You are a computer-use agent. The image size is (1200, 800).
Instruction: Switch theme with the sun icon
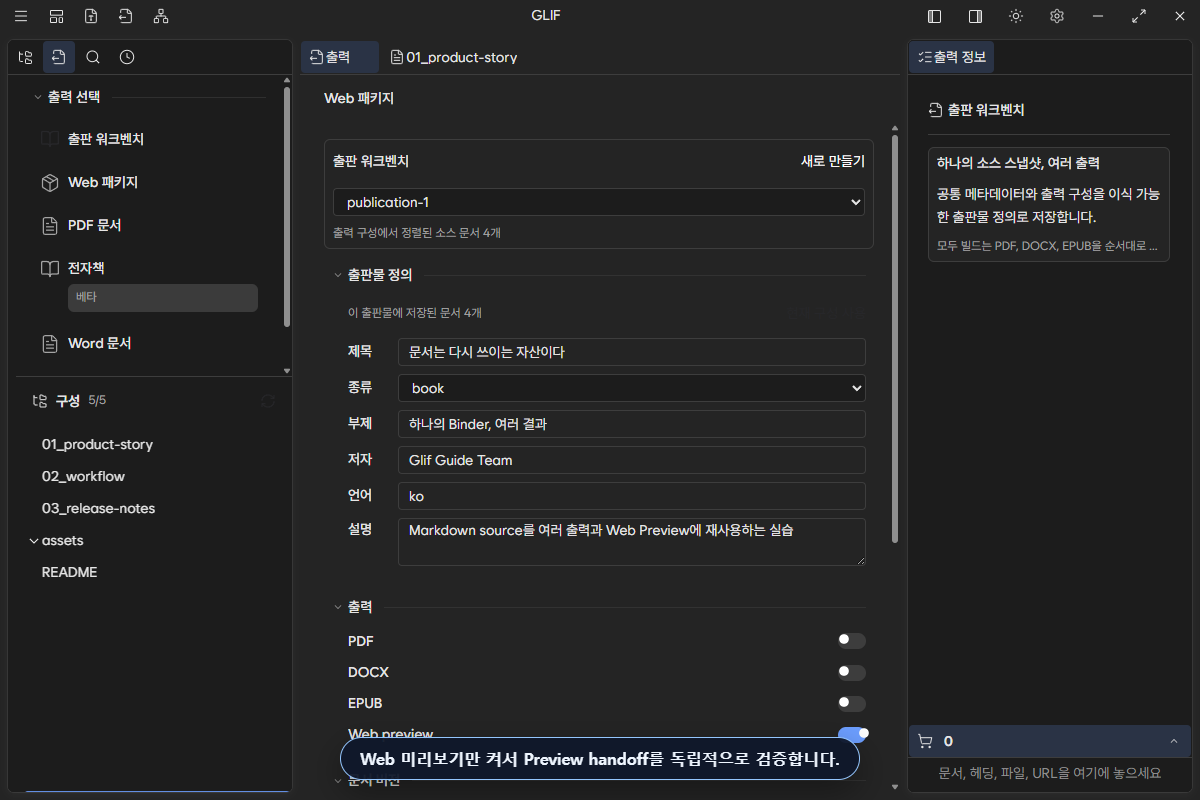[x=1016, y=16]
